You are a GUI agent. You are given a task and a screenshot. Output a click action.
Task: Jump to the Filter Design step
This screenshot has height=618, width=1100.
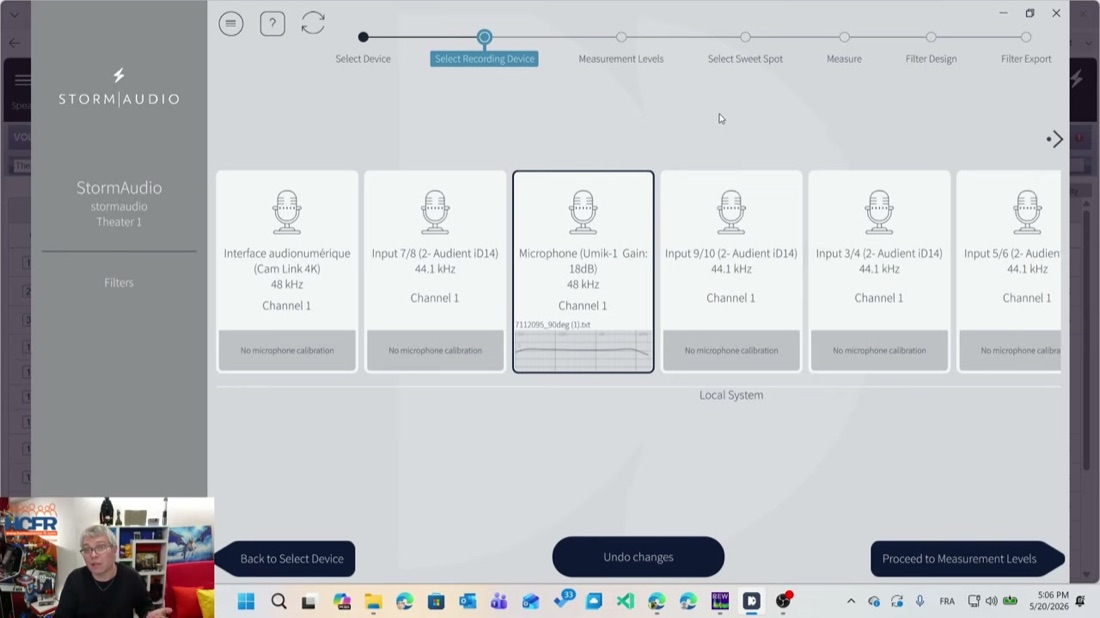click(x=931, y=59)
